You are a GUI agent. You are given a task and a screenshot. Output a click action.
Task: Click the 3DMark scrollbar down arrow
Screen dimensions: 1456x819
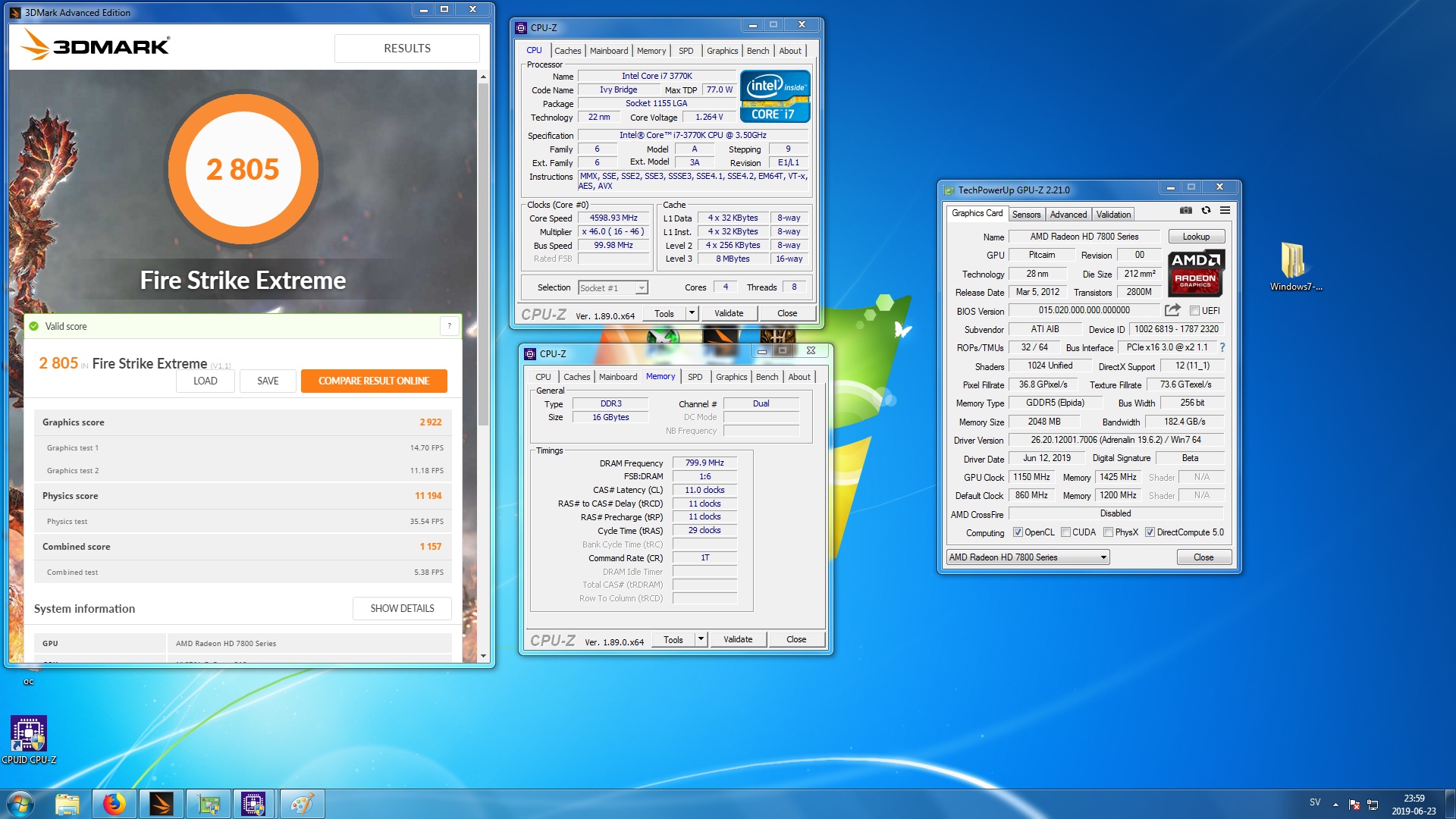(x=483, y=656)
